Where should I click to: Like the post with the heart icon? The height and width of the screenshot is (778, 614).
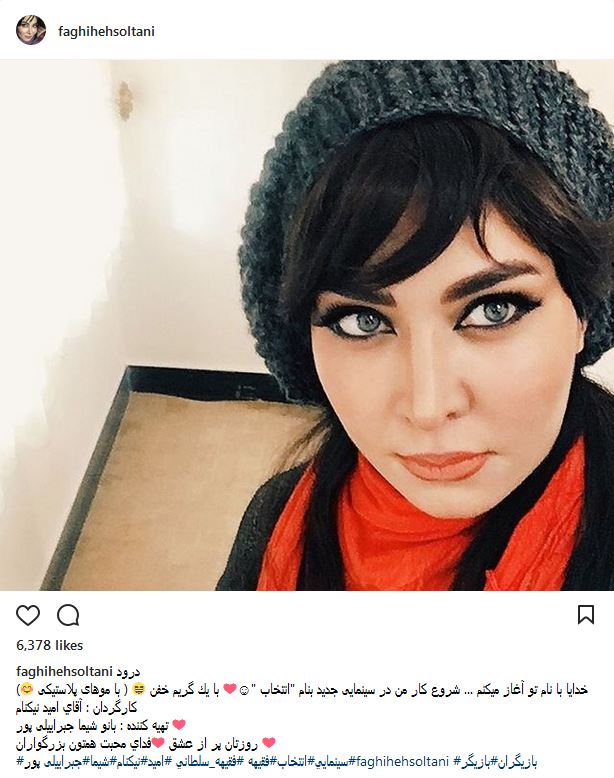(28, 615)
